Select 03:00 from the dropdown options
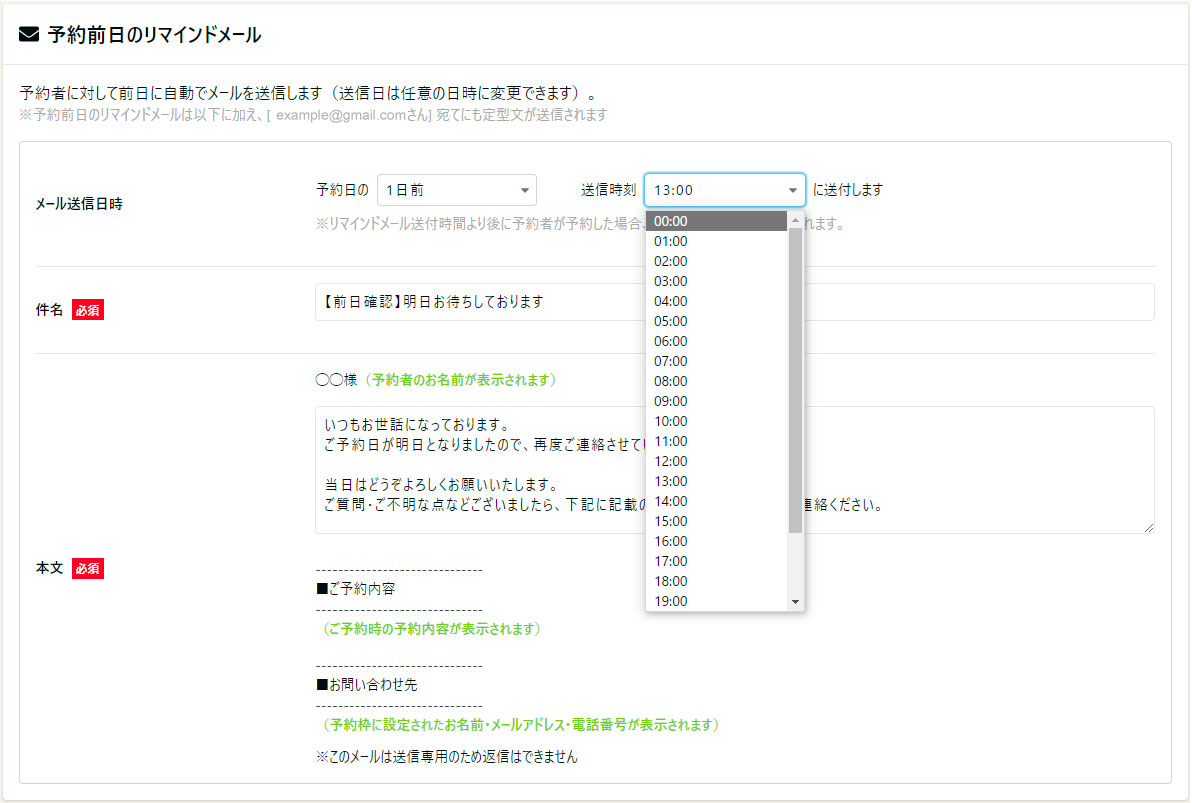 (716, 281)
